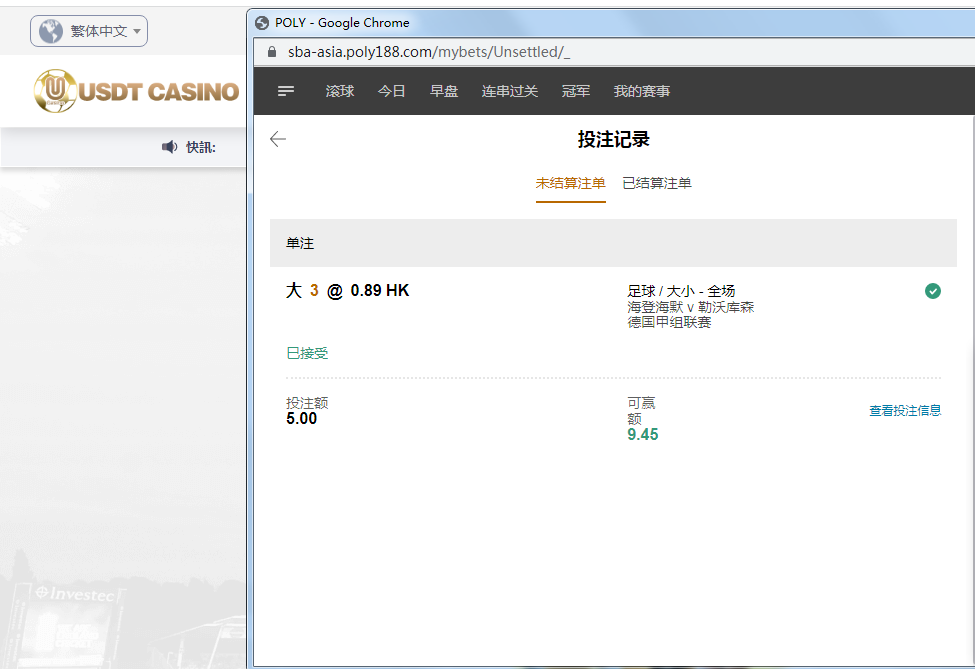The image size is (975, 669).
Task: Click the POLY window favicon in title bar
Action: coord(262,22)
